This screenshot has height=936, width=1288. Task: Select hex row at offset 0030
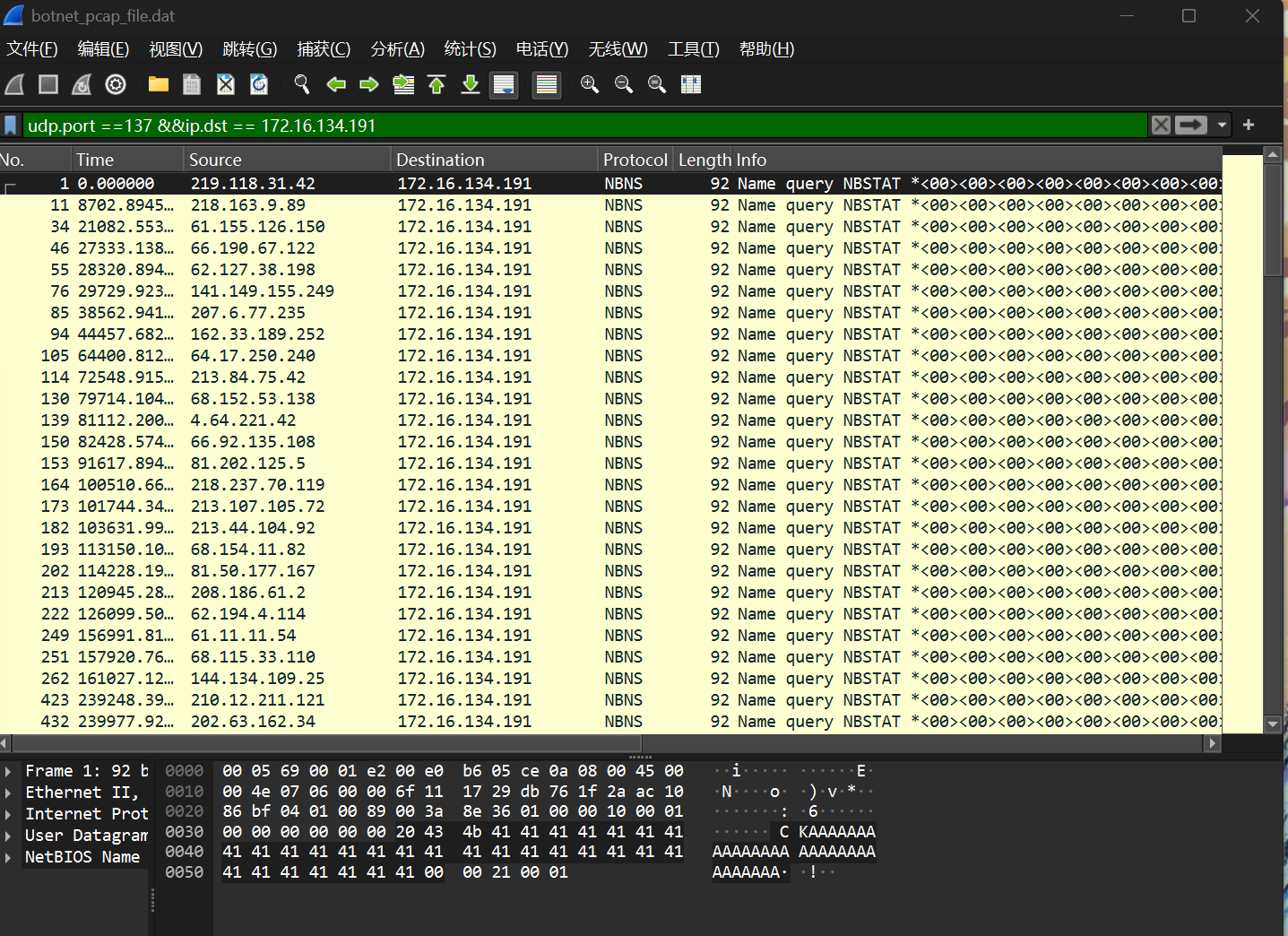click(520, 832)
